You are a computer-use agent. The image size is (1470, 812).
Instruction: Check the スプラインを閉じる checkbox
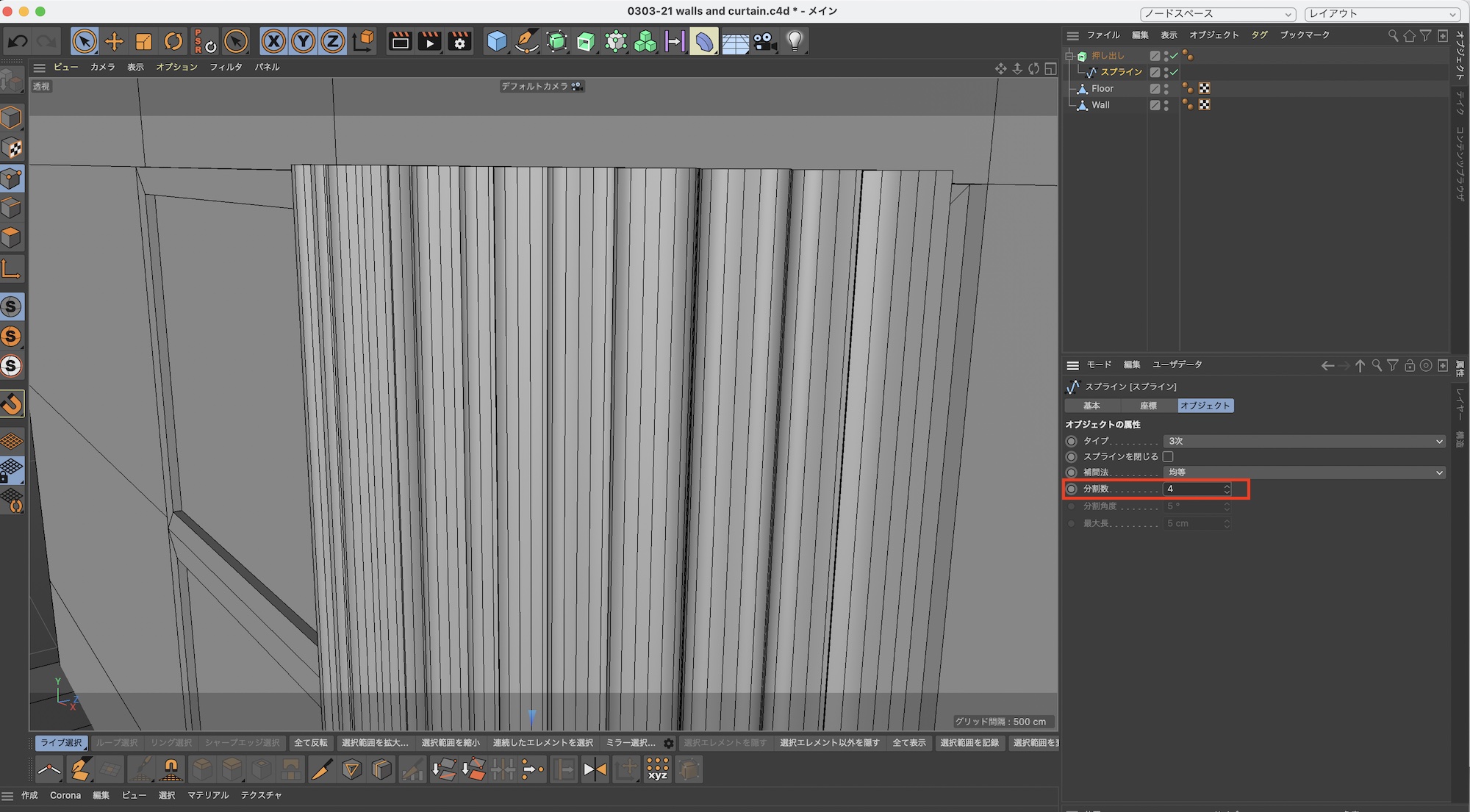tap(1168, 456)
